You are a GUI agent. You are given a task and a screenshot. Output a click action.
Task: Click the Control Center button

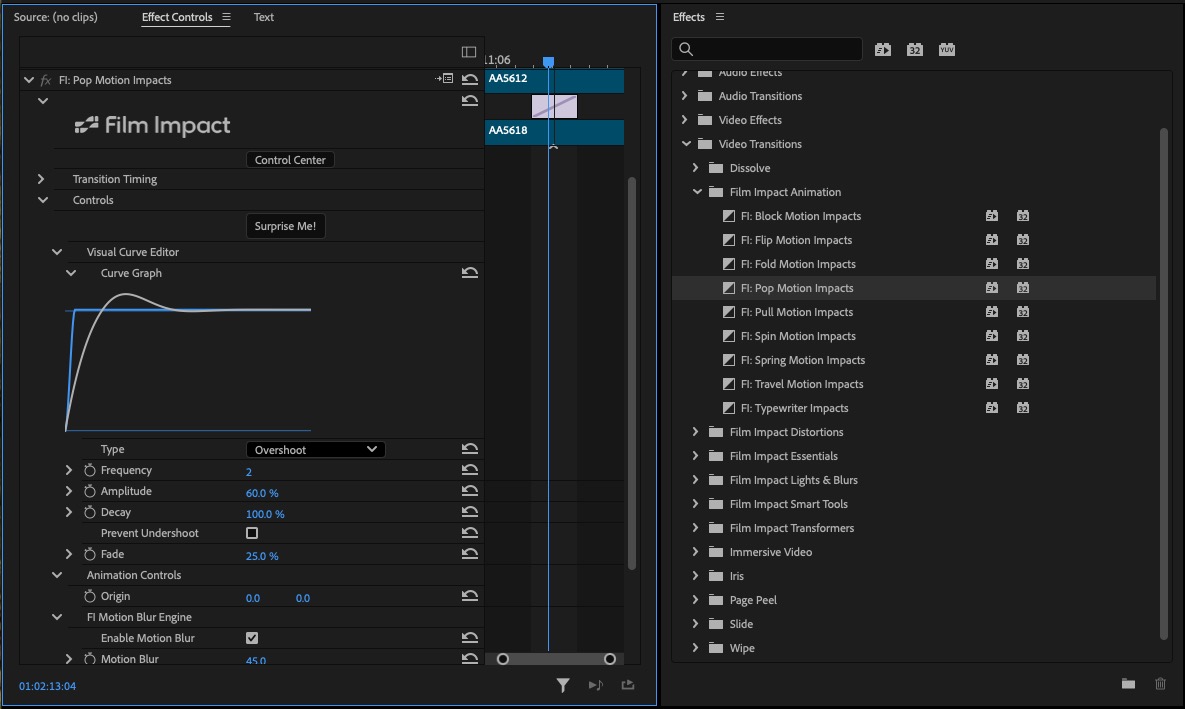tap(290, 160)
